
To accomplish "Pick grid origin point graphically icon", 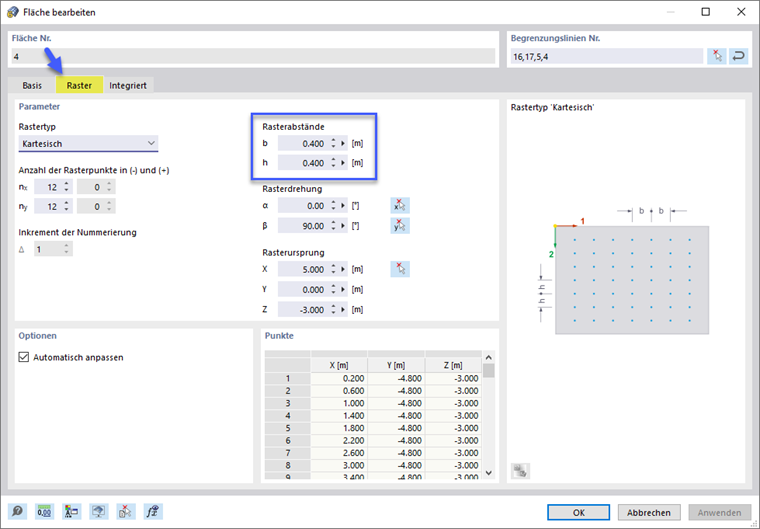I will point(400,269).
